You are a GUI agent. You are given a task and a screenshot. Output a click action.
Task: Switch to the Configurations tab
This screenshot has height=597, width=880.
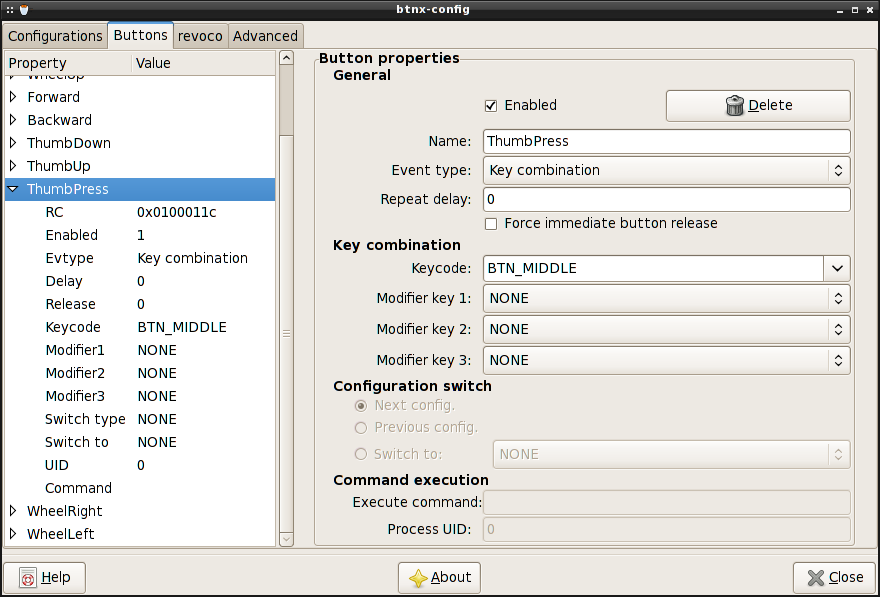coord(55,36)
